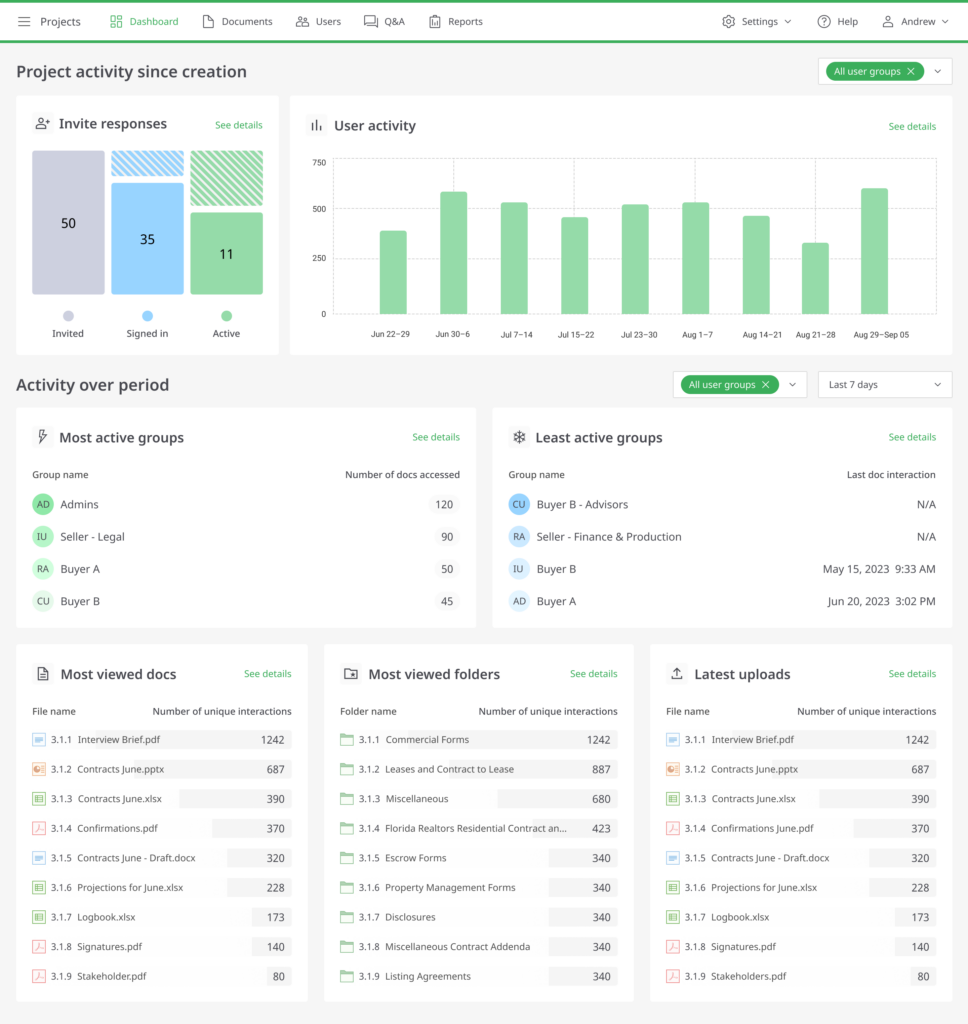Switch to the Reports tab
This screenshot has height=1024, width=968.
pyautogui.click(x=455, y=21)
